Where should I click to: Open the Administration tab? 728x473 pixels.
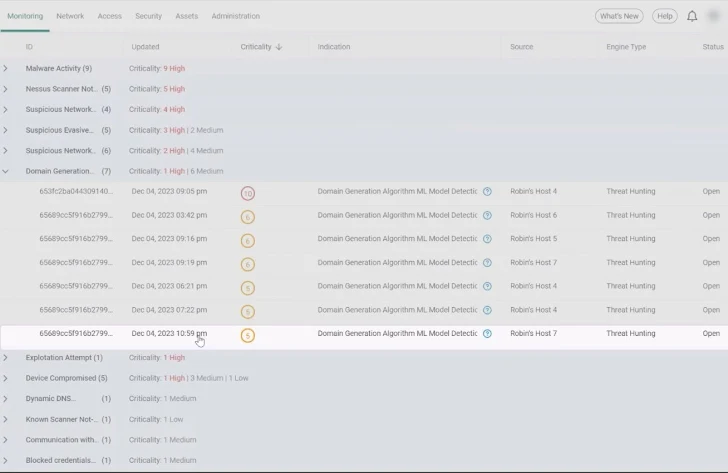point(235,16)
